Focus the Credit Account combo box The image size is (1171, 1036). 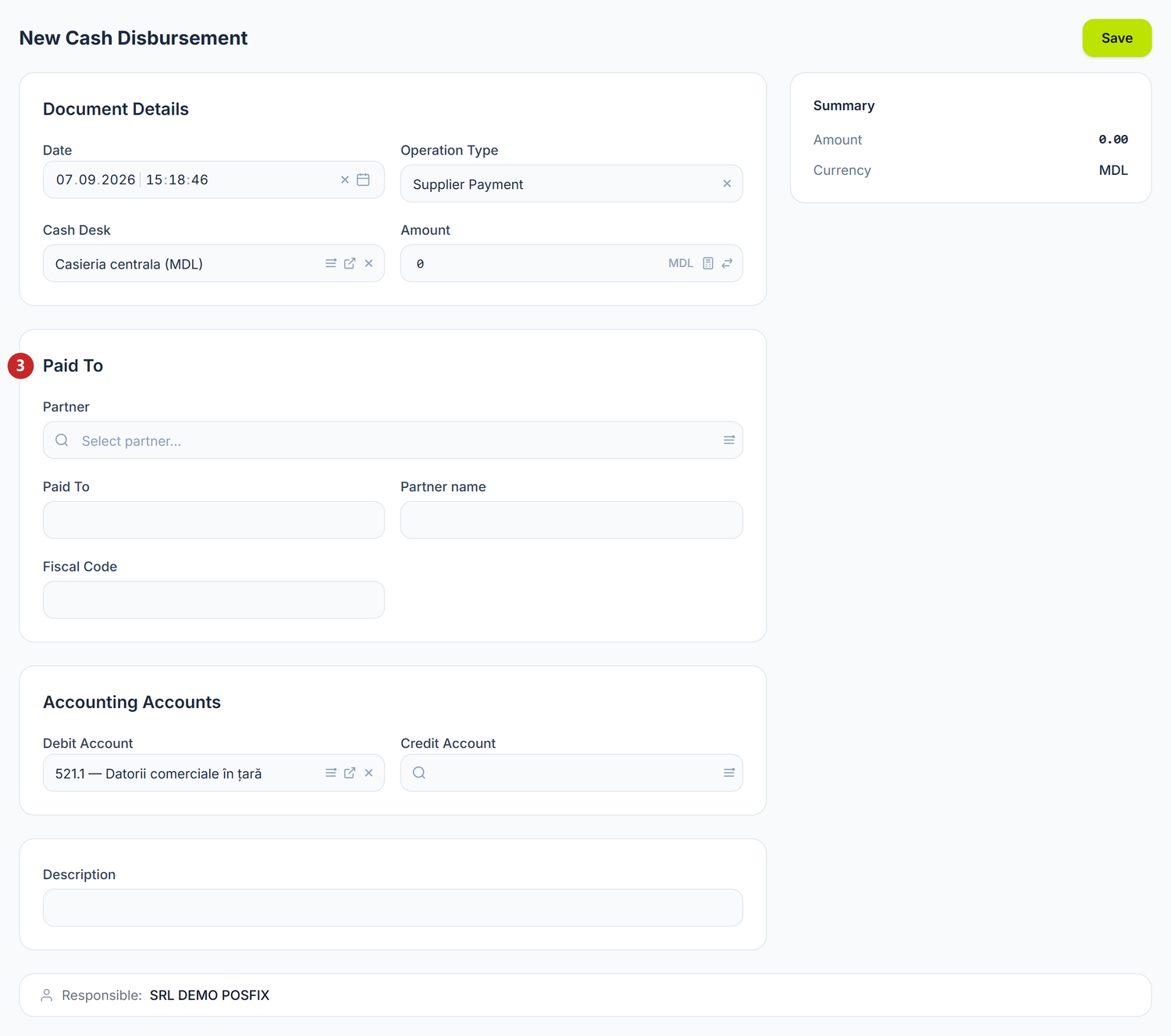571,773
